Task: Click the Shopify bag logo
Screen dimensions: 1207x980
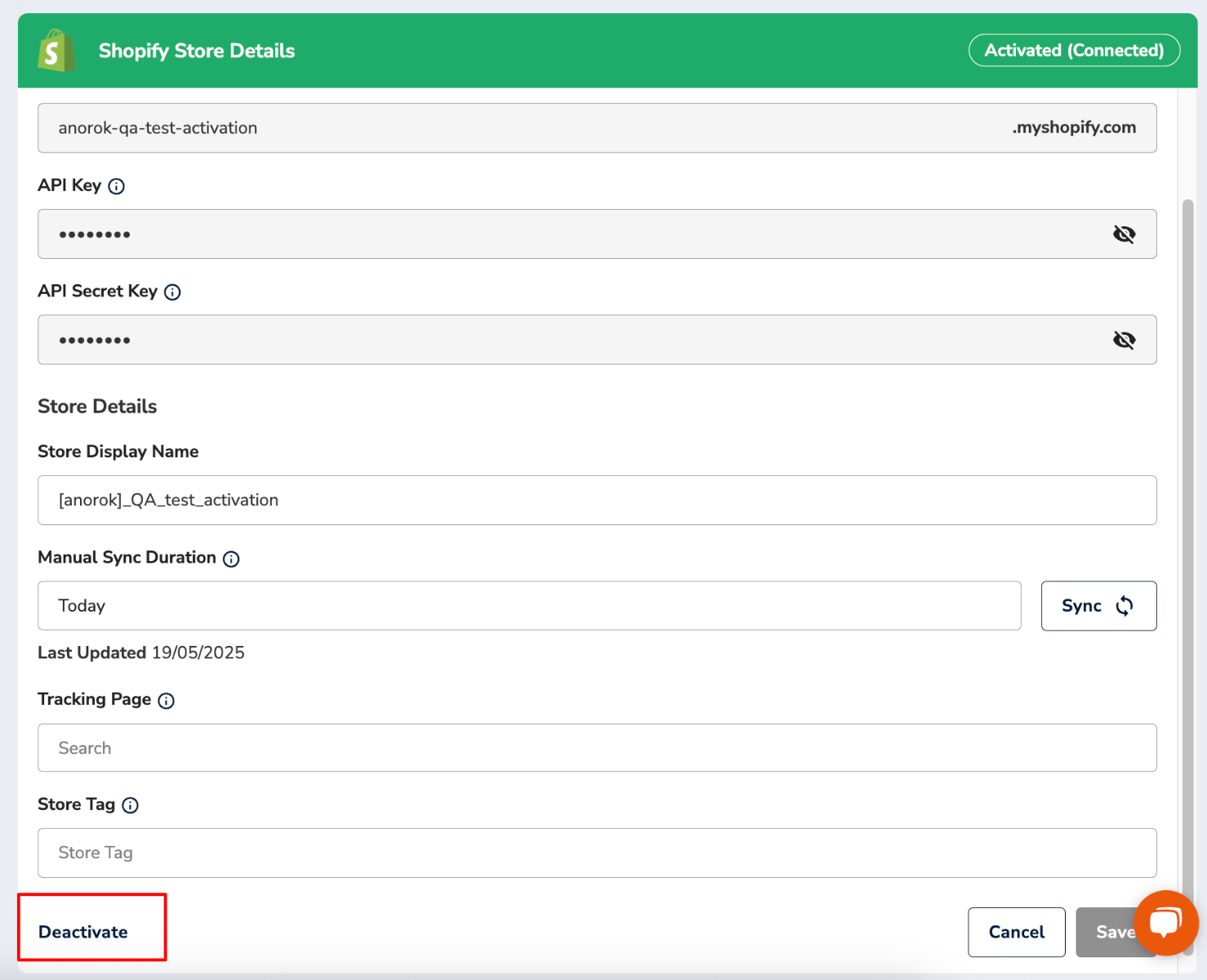Action: [56, 51]
